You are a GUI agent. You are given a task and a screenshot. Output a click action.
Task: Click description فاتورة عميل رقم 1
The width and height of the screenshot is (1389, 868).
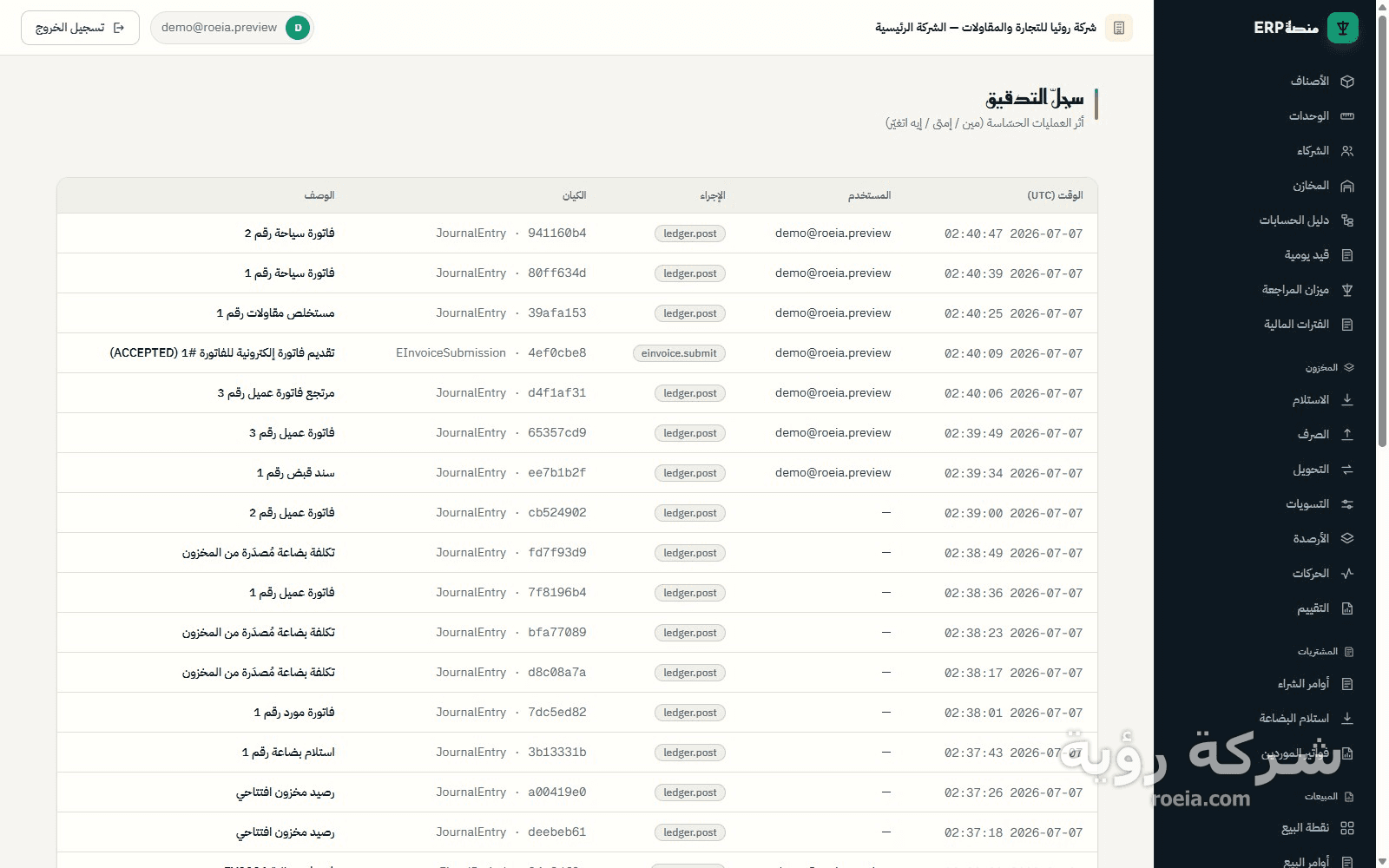(x=292, y=593)
